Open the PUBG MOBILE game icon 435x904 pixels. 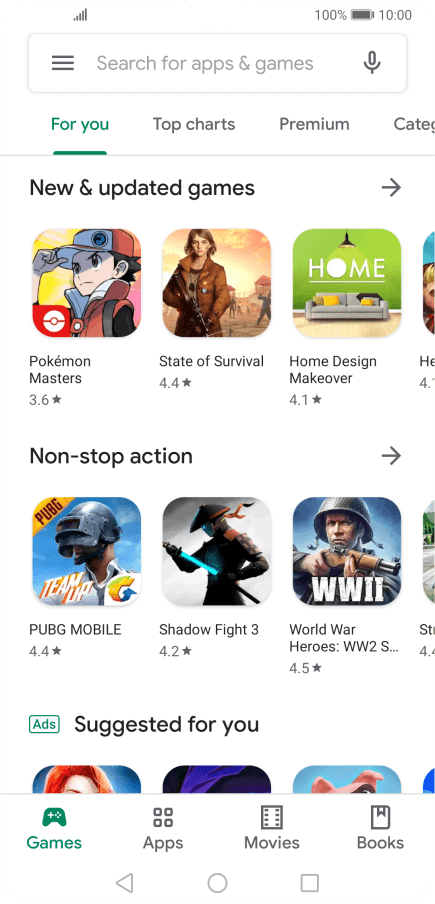(x=86, y=551)
